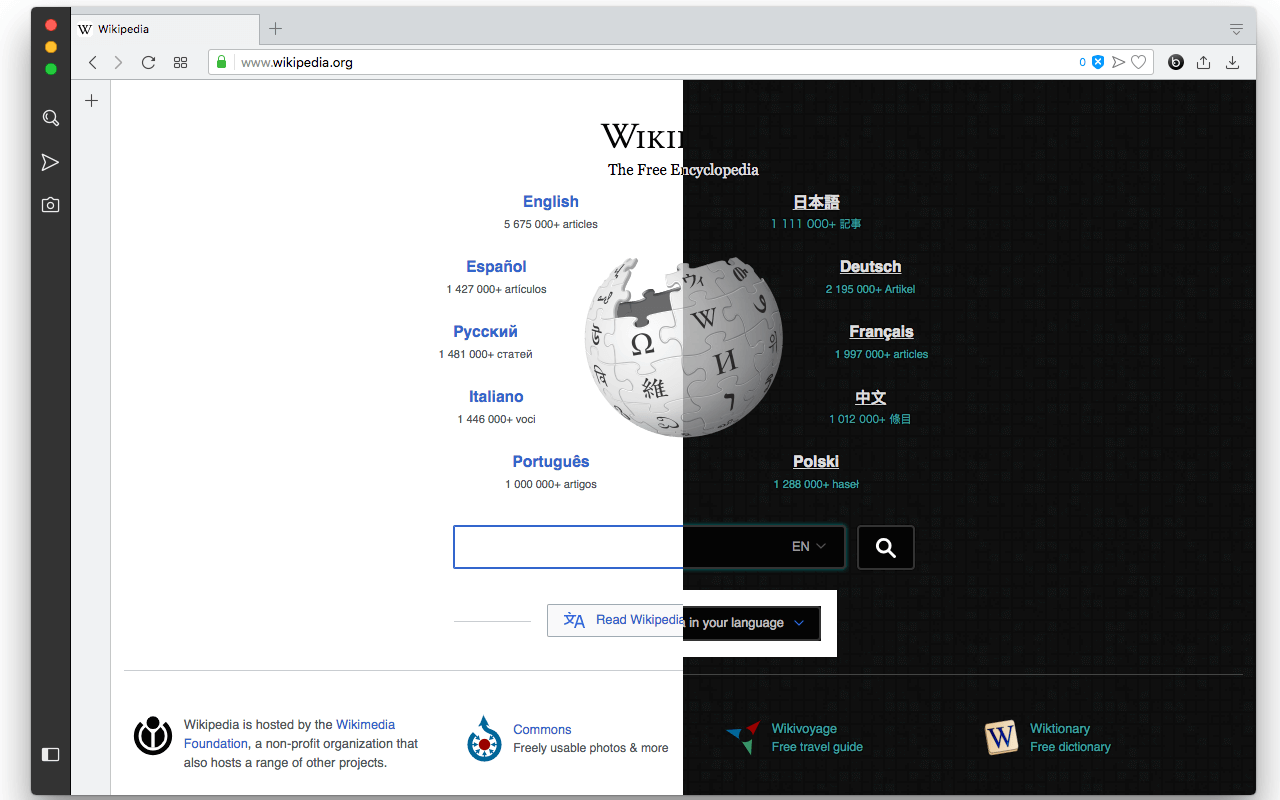Expand the EN language dropdown in search box
This screenshot has height=800, width=1280.
tap(809, 546)
